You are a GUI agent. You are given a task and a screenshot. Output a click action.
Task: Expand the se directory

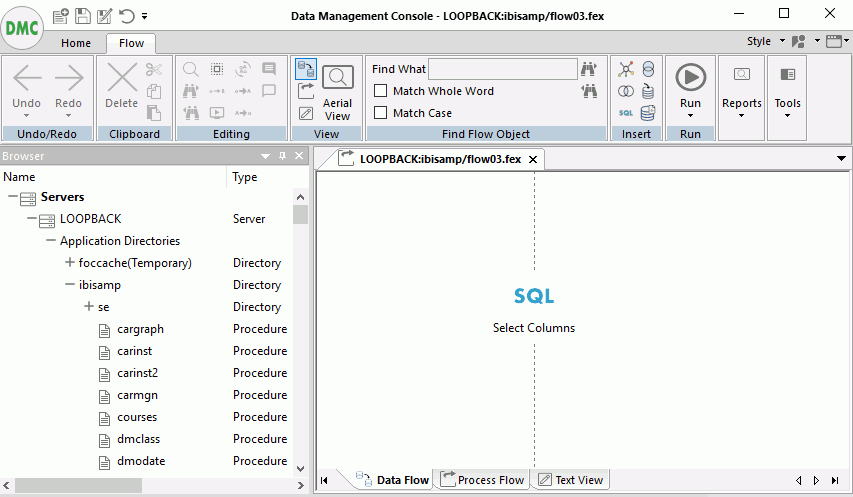pyautogui.click(x=89, y=306)
